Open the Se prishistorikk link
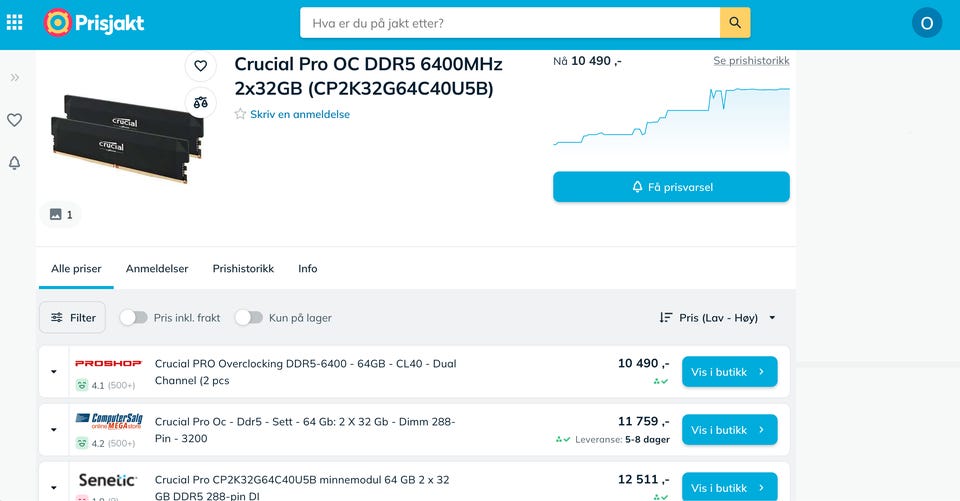This screenshot has width=960, height=501. coord(751,61)
